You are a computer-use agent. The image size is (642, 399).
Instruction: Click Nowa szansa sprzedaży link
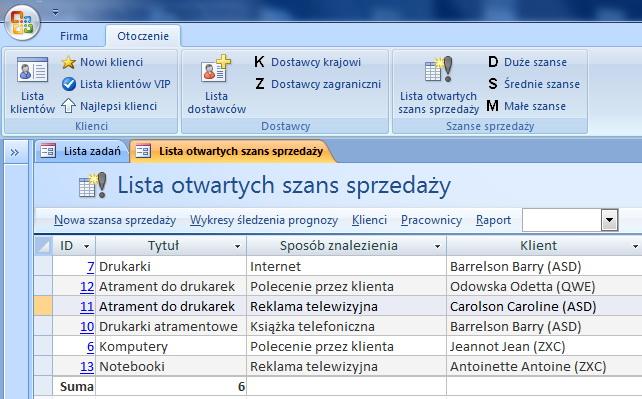coord(115,220)
